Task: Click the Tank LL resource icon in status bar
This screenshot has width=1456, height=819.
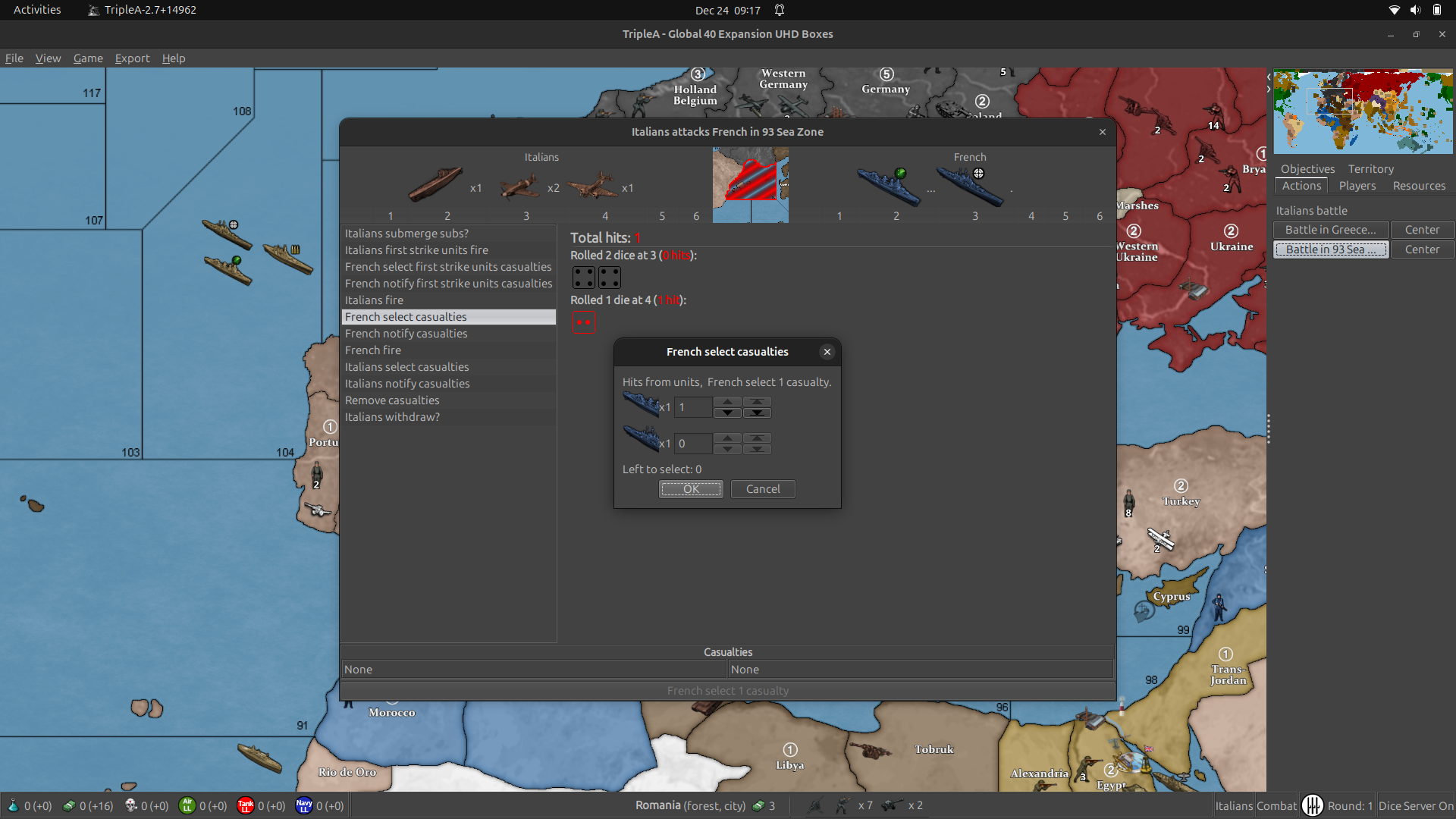Action: click(x=246, y=806)
